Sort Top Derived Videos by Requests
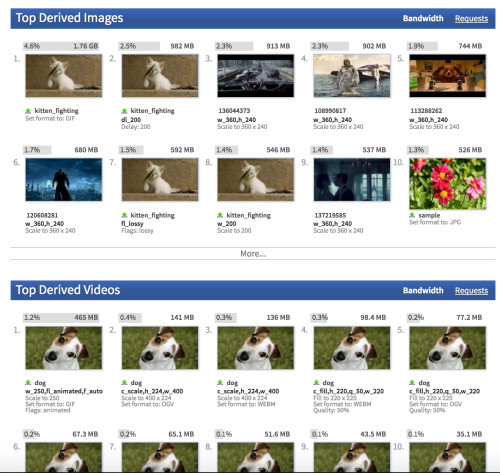Viewport: 500px width, 473px height. click(x=471, y=290)
